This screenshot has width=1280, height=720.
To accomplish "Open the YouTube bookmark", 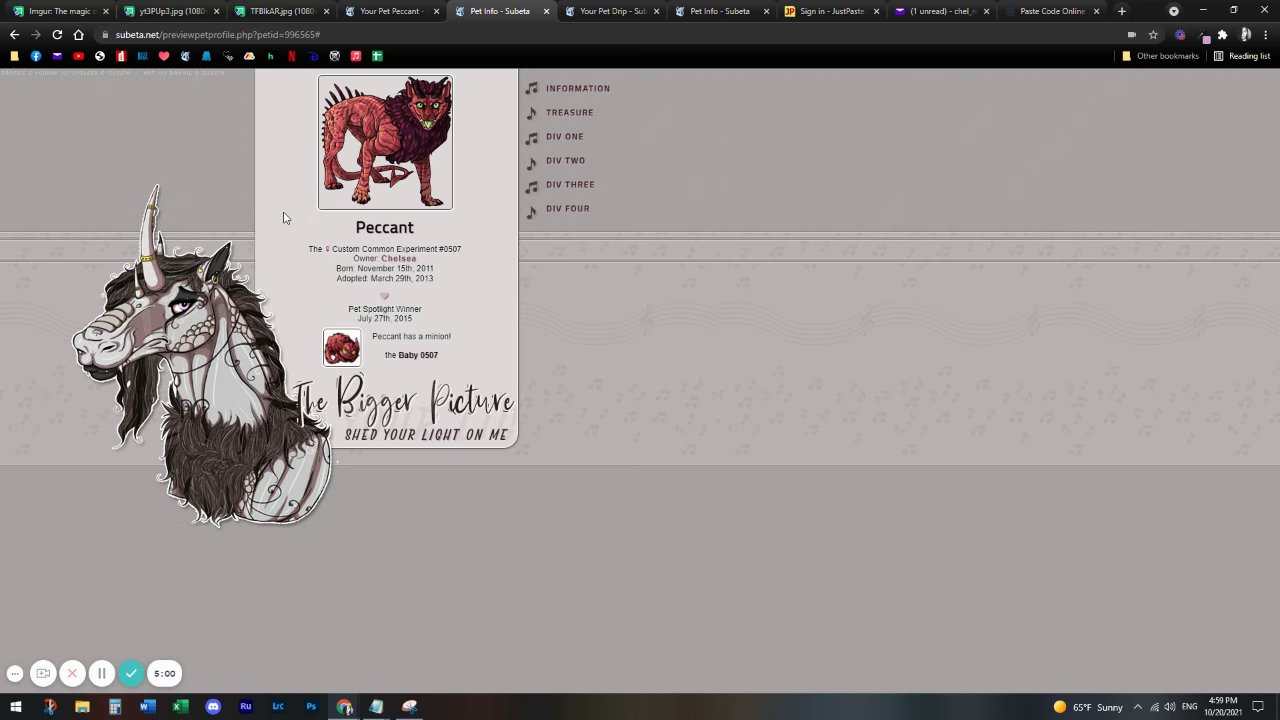I will (78, 56).
